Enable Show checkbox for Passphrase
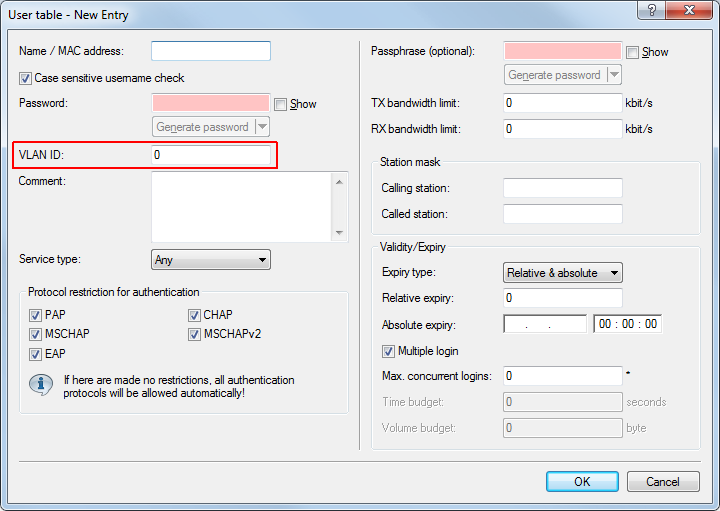The width and height of the screenshot is (720, 511). (632, 52)
